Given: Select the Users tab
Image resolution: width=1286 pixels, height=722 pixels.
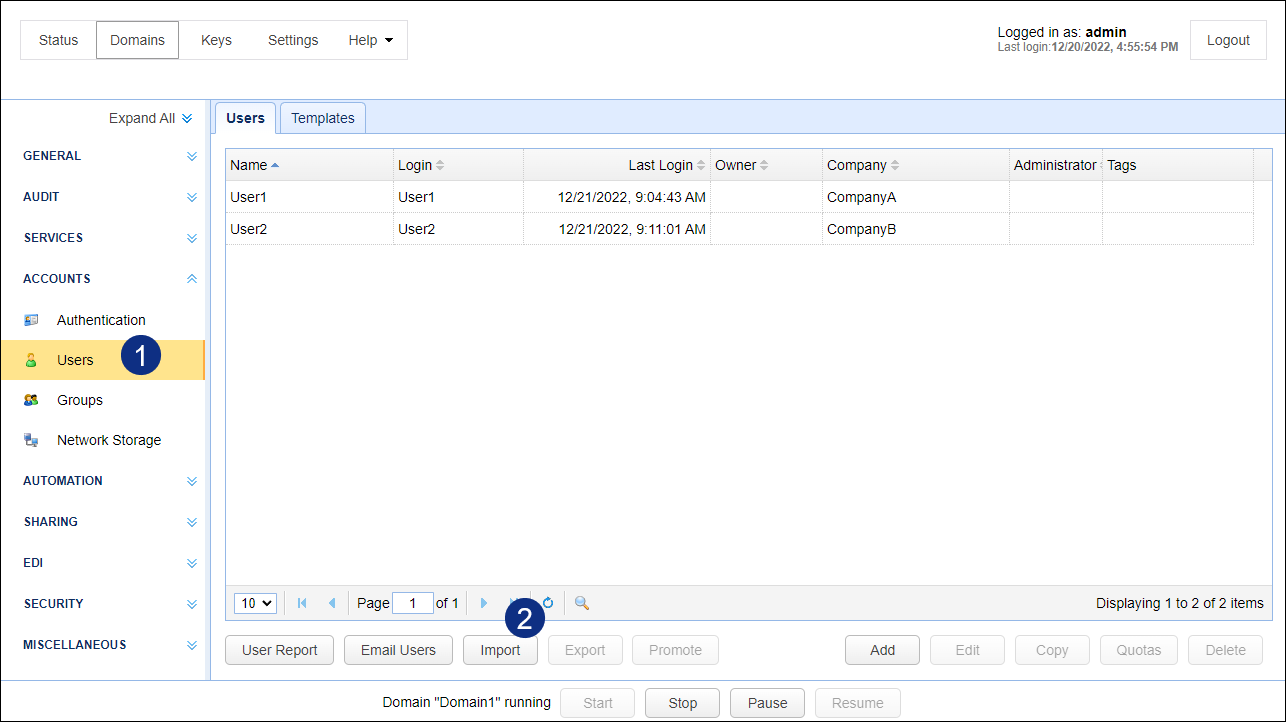Looking at the screenshot, I should coord(245,118).
